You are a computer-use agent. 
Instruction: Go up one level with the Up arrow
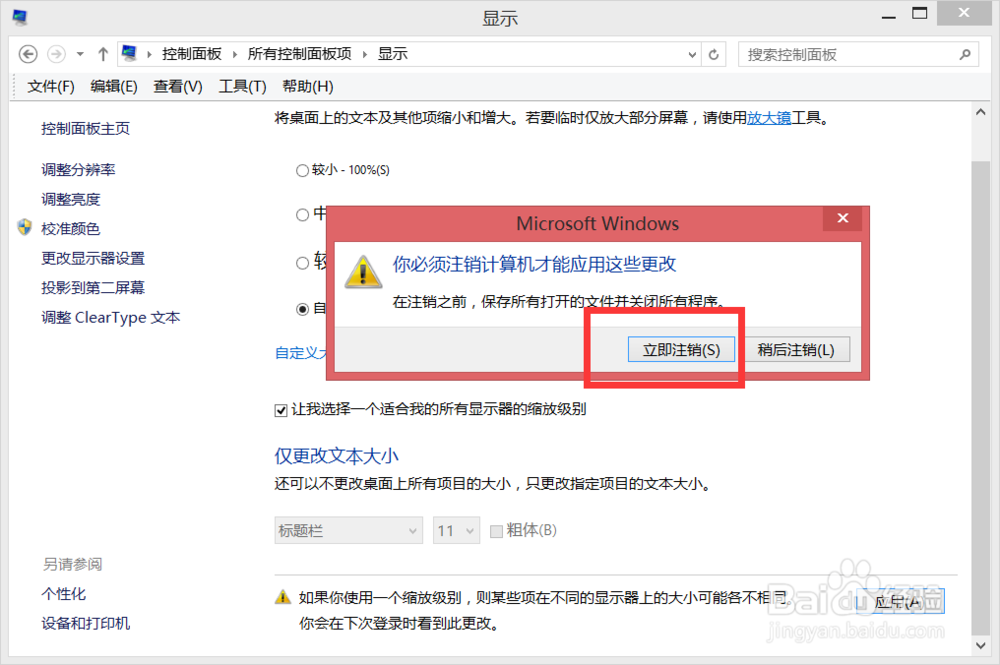point(103,54)
